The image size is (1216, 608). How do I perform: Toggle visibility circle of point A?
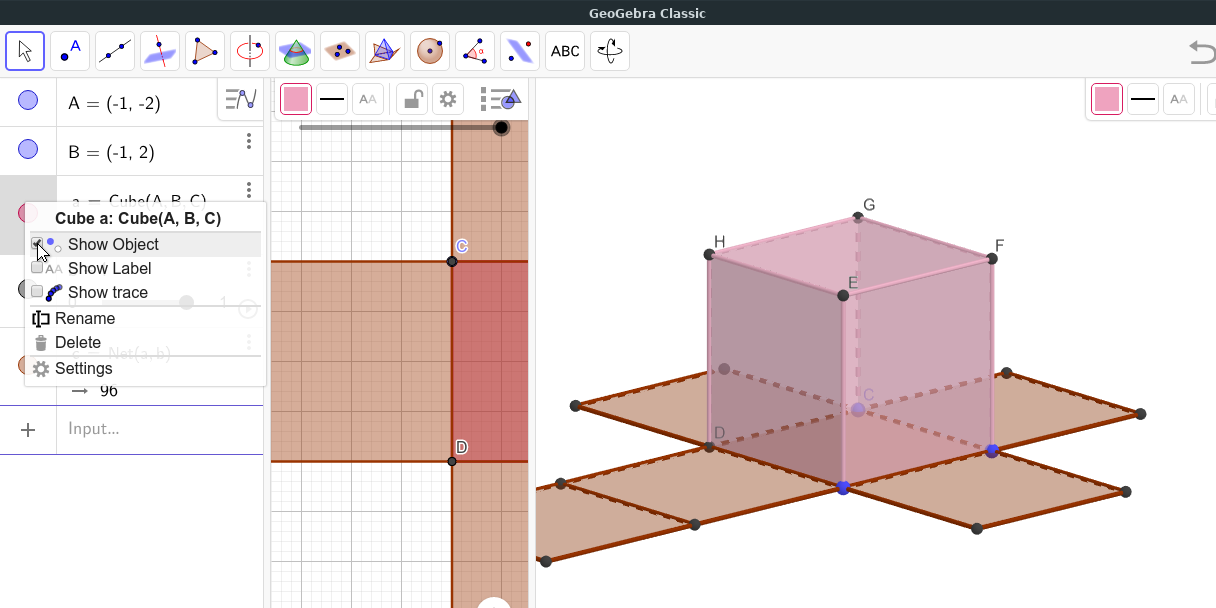click(28, 101)
